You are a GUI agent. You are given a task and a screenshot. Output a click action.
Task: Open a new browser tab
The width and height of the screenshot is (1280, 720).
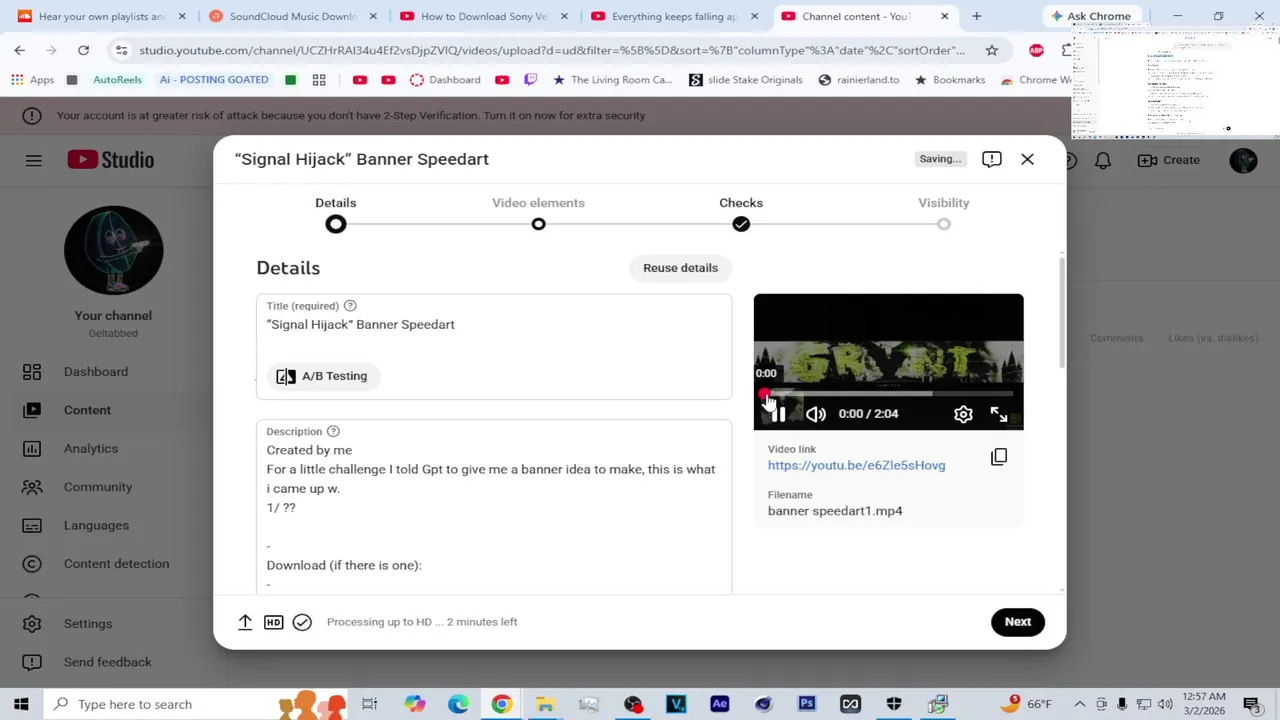pyautogui.click(x=976, y=16)
